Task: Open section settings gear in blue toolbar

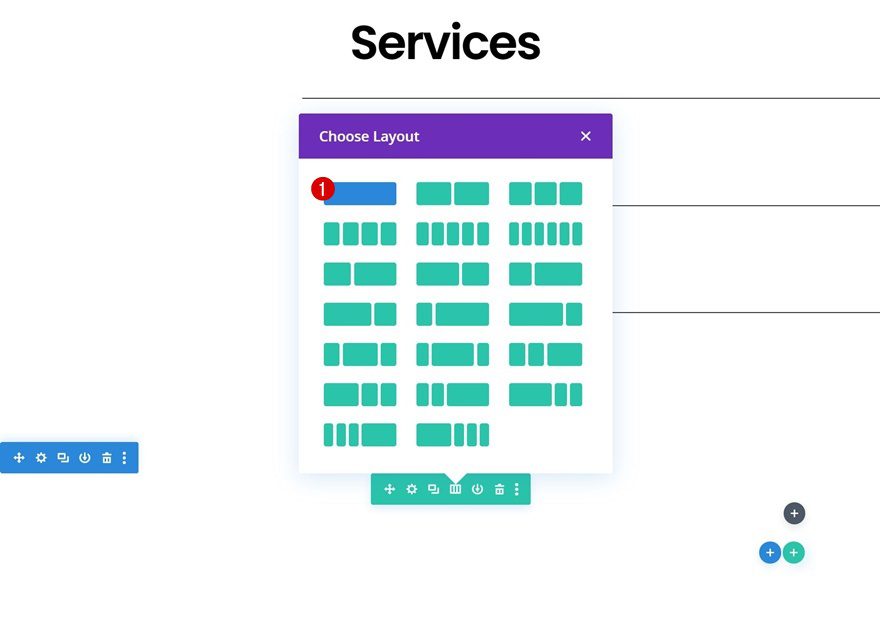Action: [41, 458]
